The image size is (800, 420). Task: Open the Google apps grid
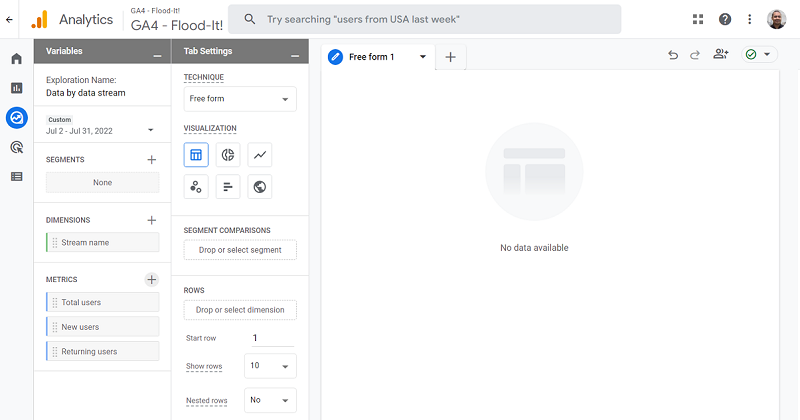698,19
